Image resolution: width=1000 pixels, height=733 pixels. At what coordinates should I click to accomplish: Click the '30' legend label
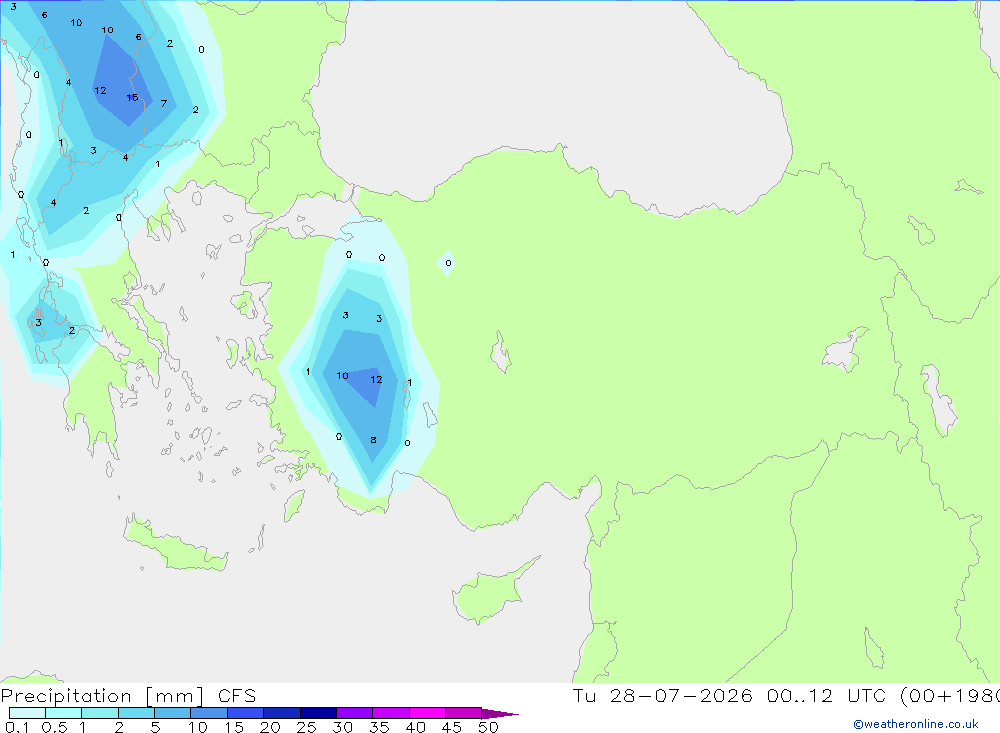(x=342, y=727)
